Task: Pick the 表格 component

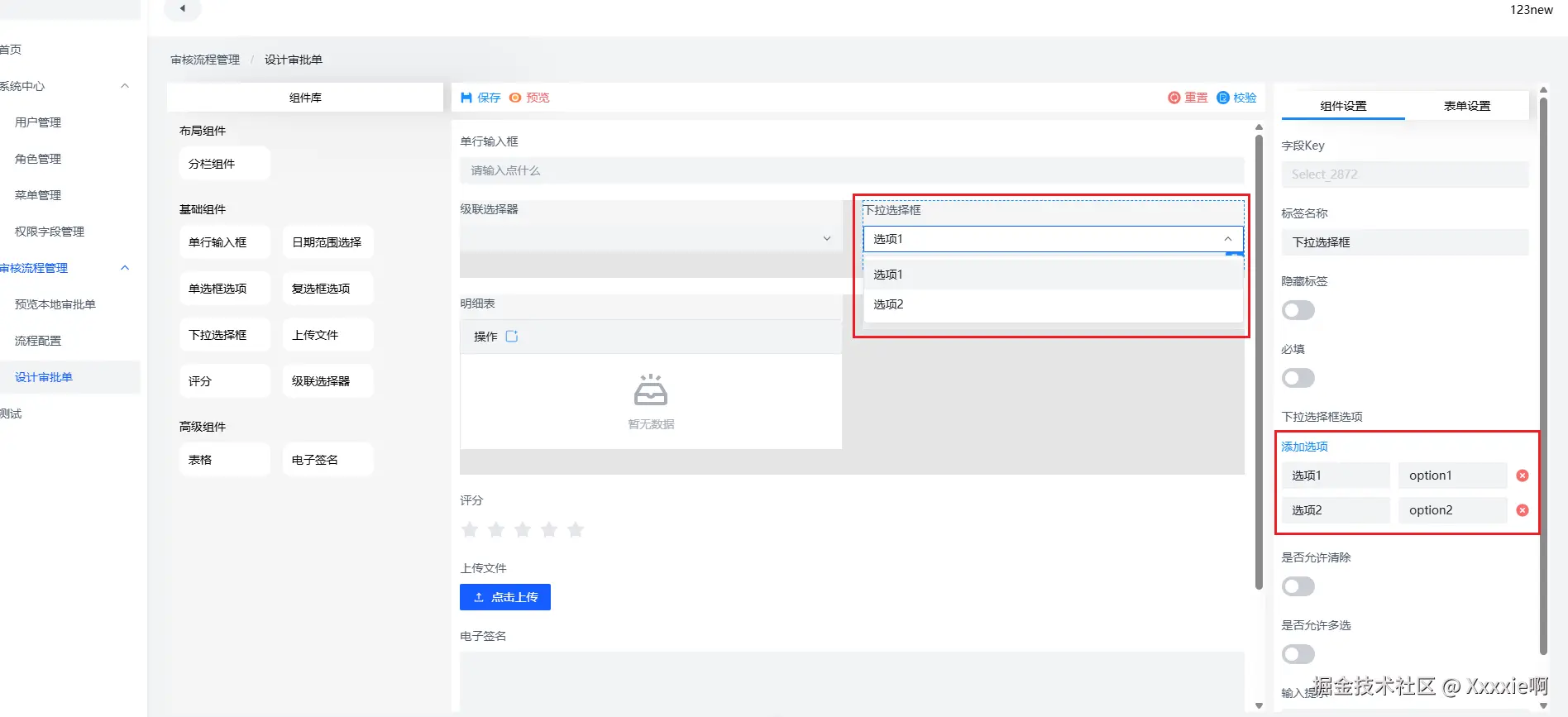Action: (x=225, y=460)
